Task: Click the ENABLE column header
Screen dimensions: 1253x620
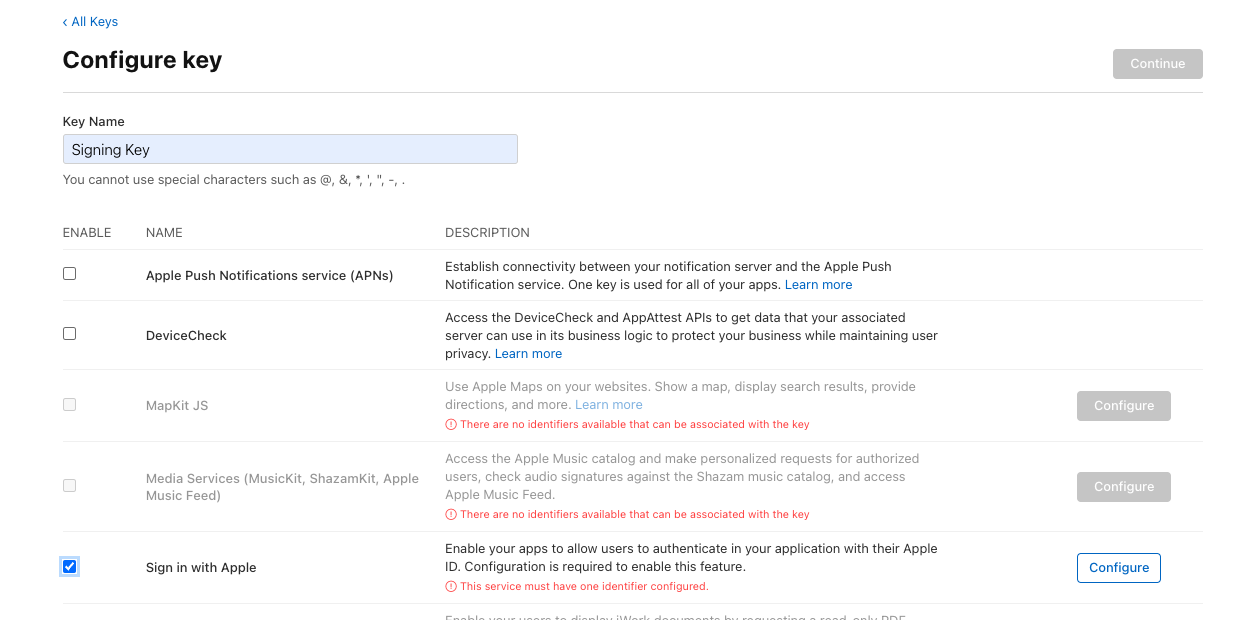Action: coord(87,233)
